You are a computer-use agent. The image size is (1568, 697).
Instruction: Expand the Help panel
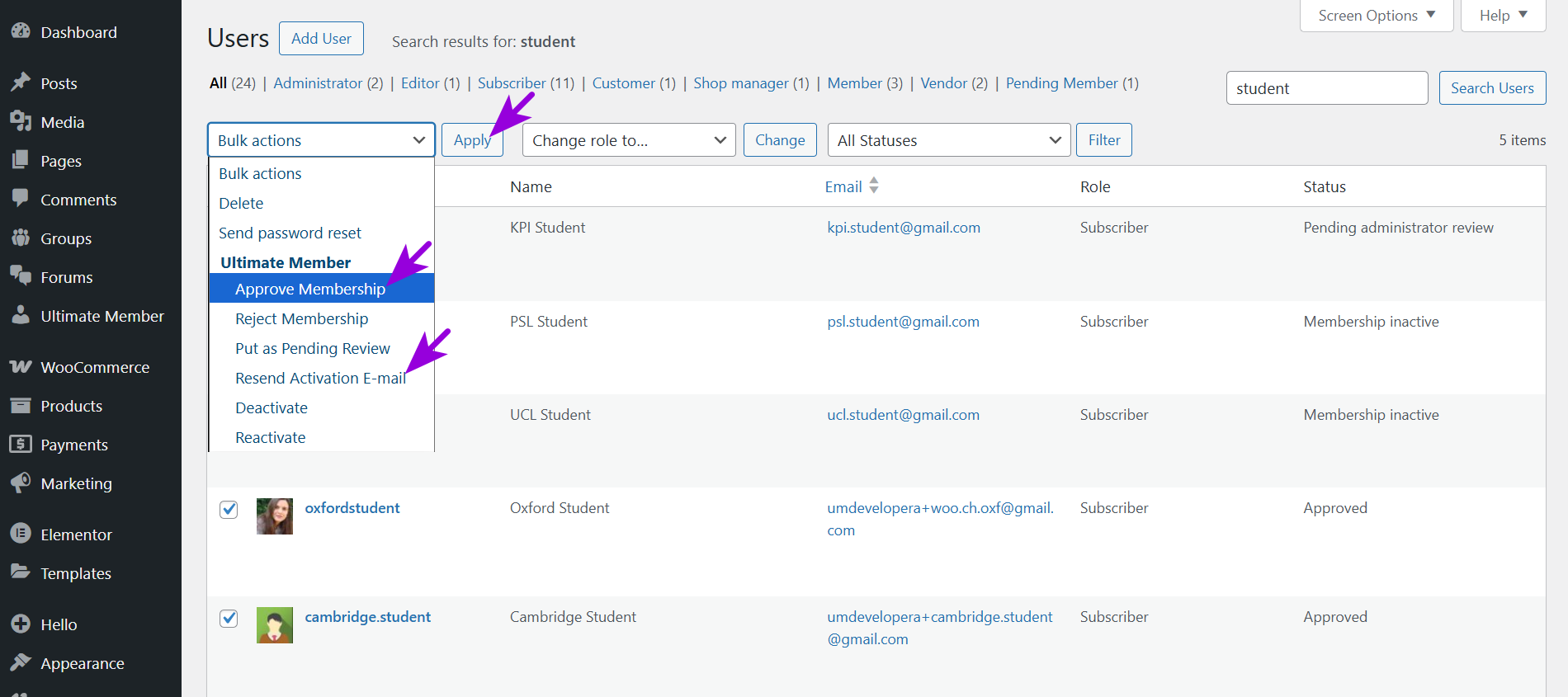point(1503,16)
